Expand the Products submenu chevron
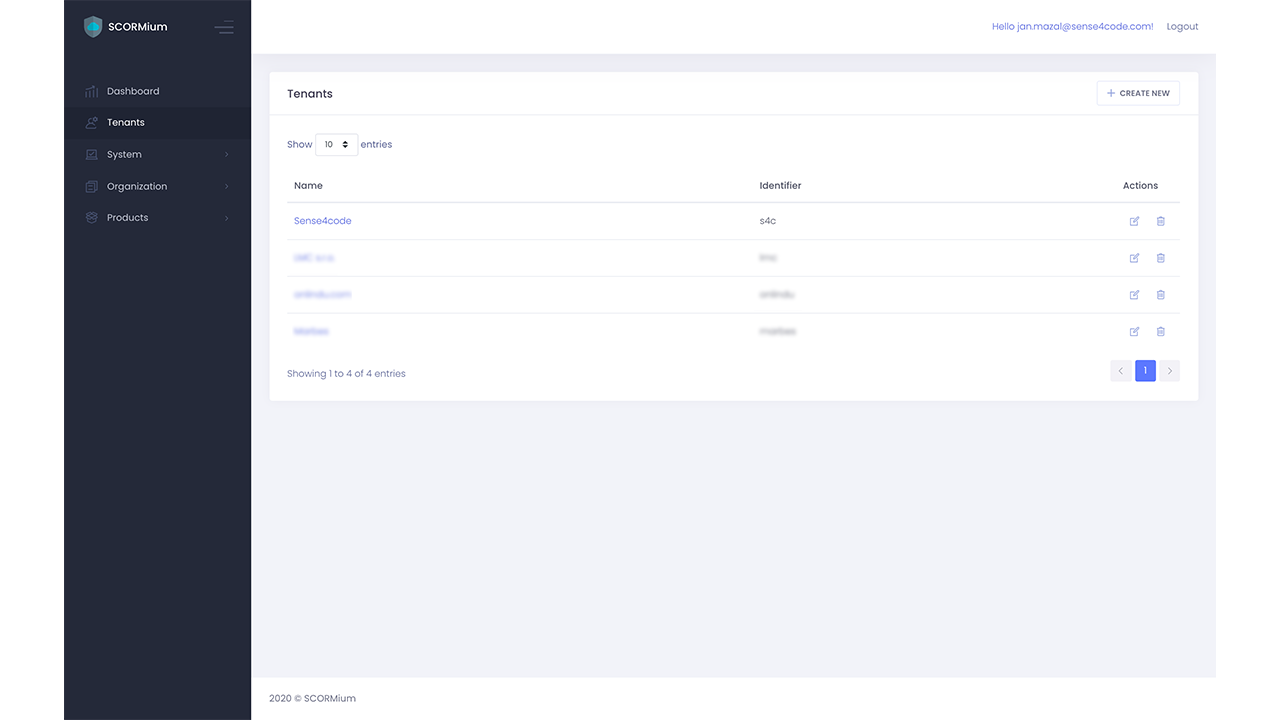 [227, 218]
